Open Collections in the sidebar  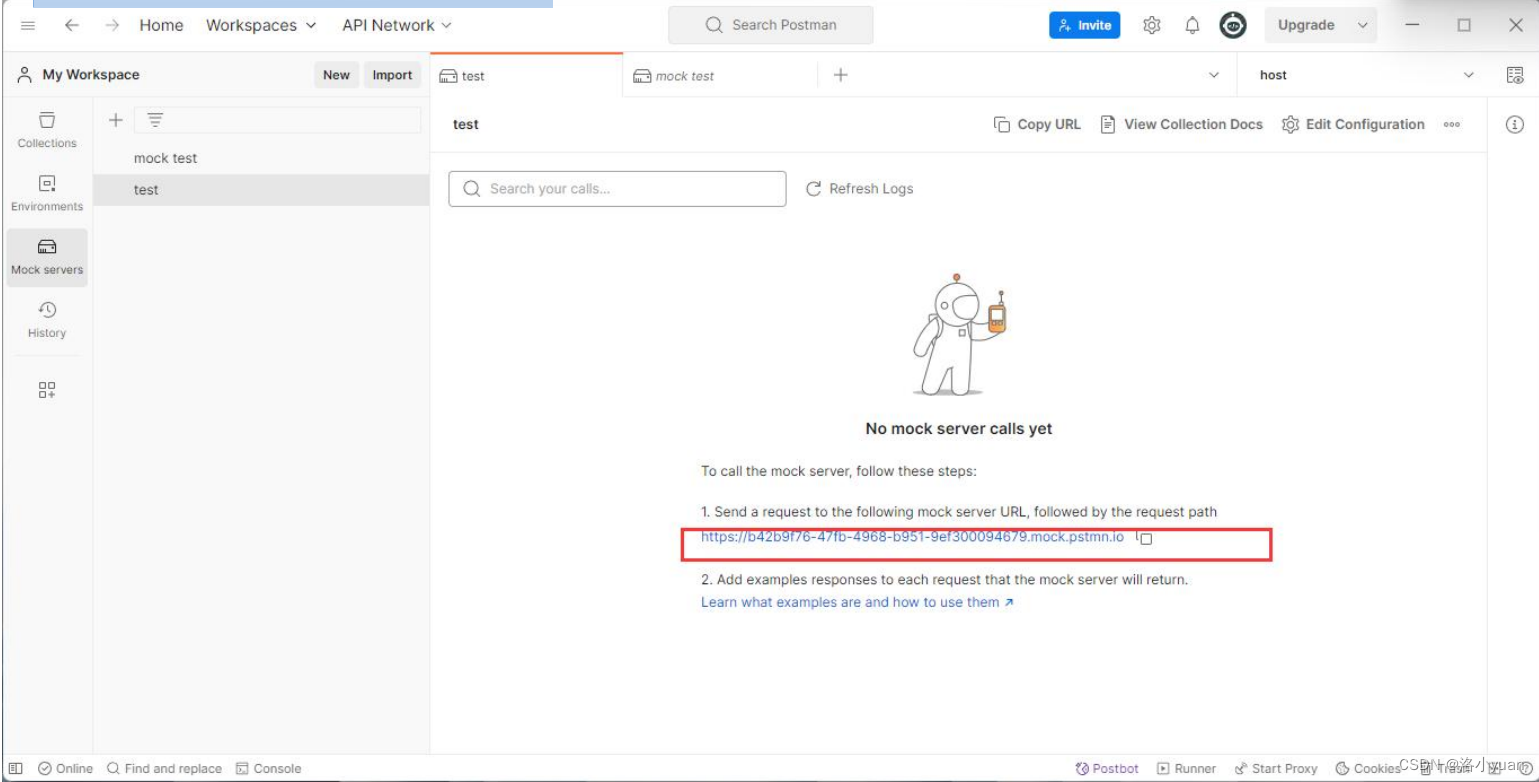[47, 130]
